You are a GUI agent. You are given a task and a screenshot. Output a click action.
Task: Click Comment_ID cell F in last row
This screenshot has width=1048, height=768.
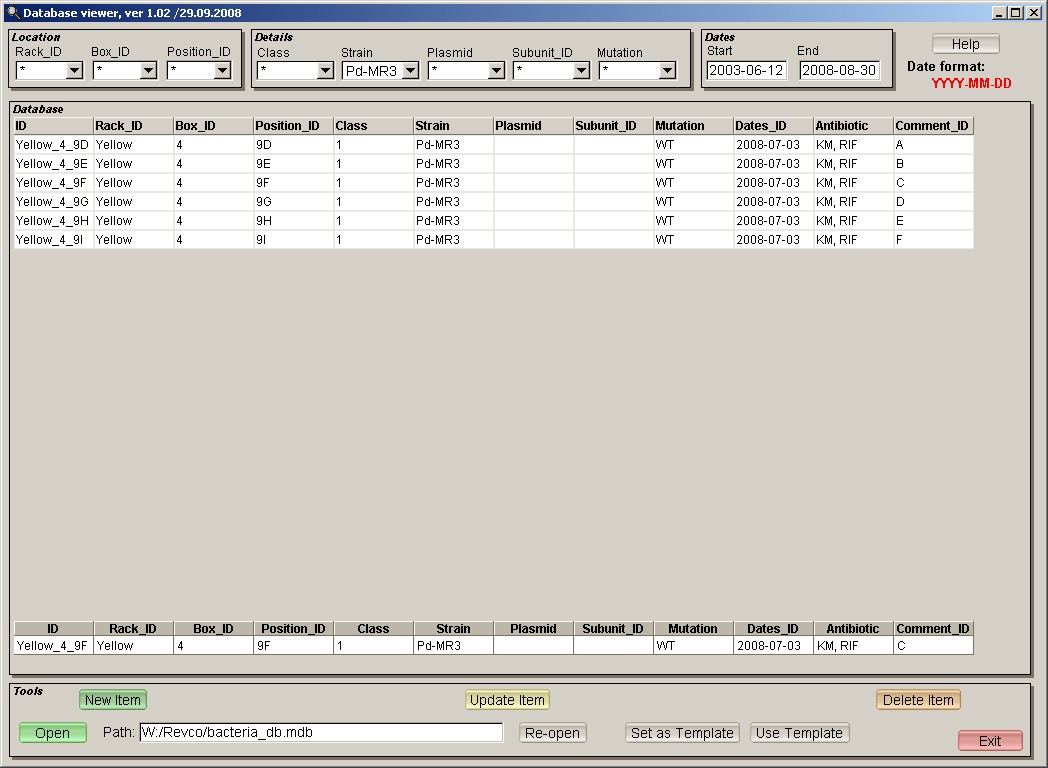pyautogui.click(x=933, y=239)
